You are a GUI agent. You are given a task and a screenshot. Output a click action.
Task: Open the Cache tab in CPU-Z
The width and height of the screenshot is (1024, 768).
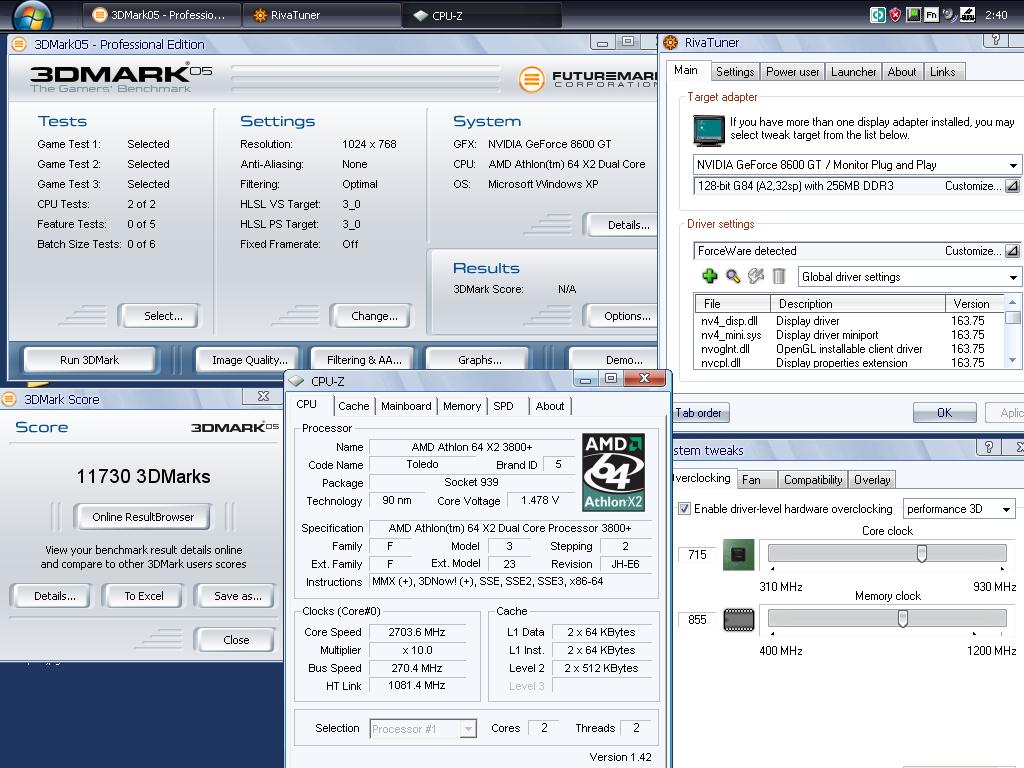point(353,406)
